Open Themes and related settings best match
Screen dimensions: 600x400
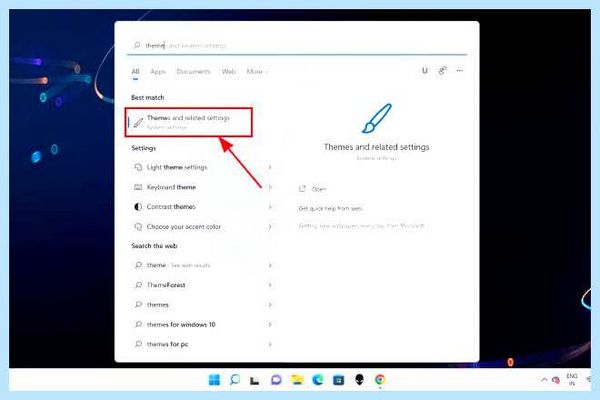(x=189, y=122)
